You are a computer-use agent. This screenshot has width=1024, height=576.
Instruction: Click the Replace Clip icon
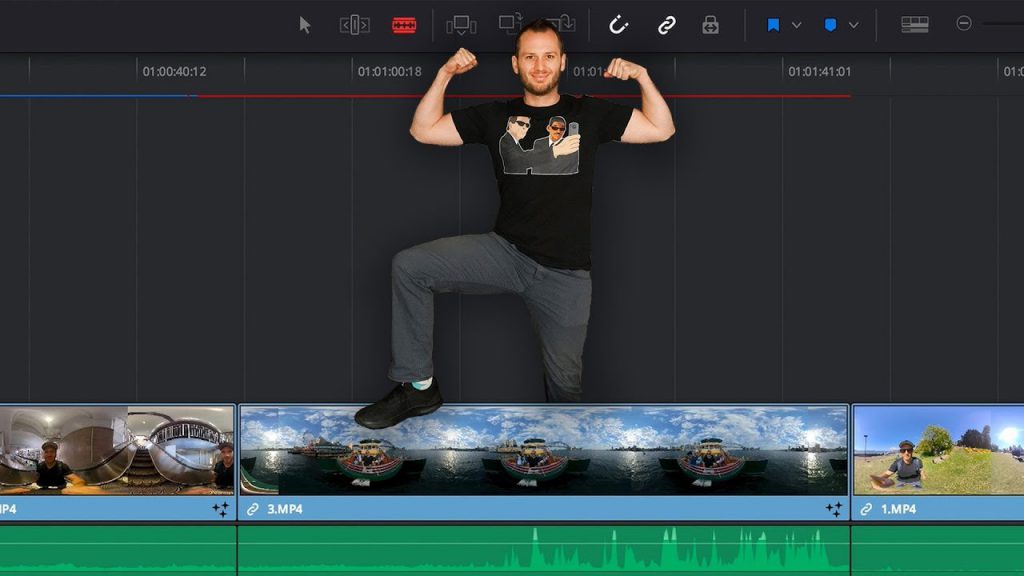560,23
